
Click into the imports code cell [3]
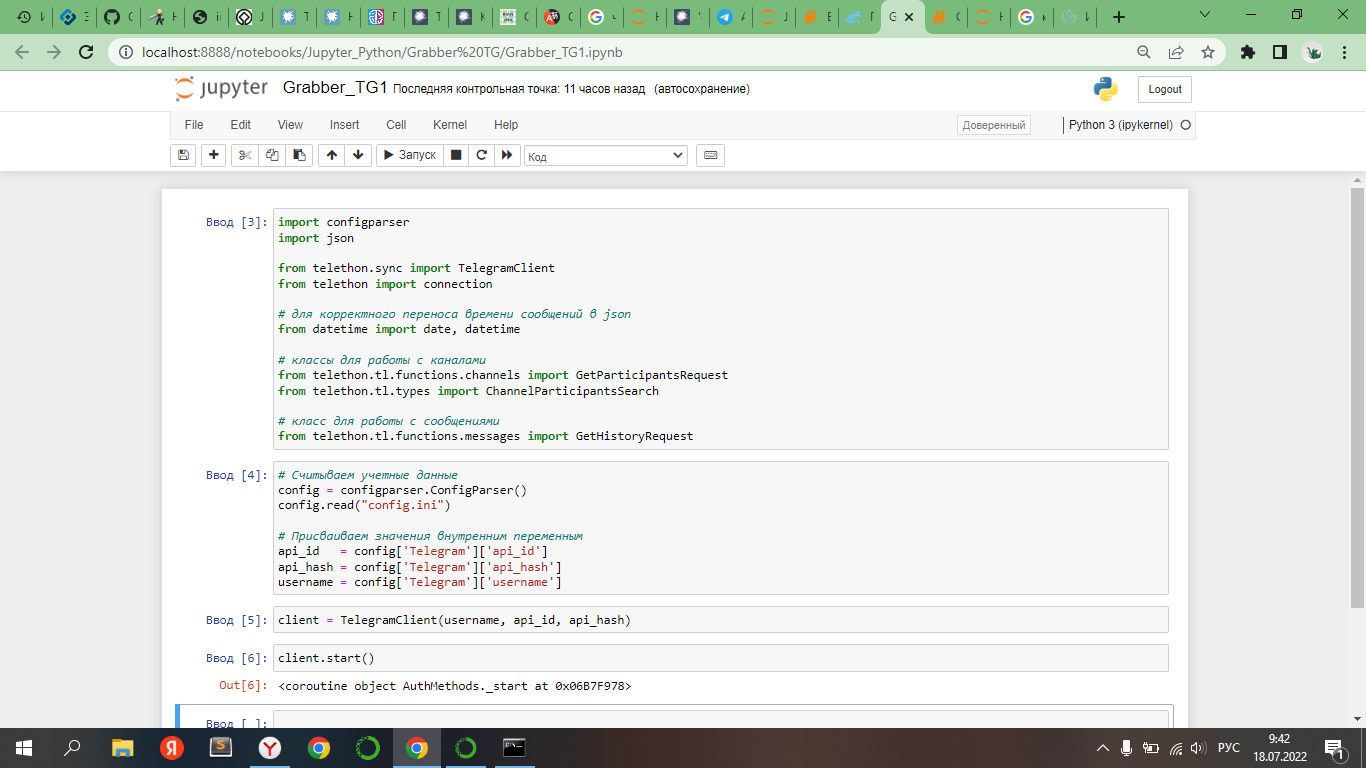tap(720, 329)
